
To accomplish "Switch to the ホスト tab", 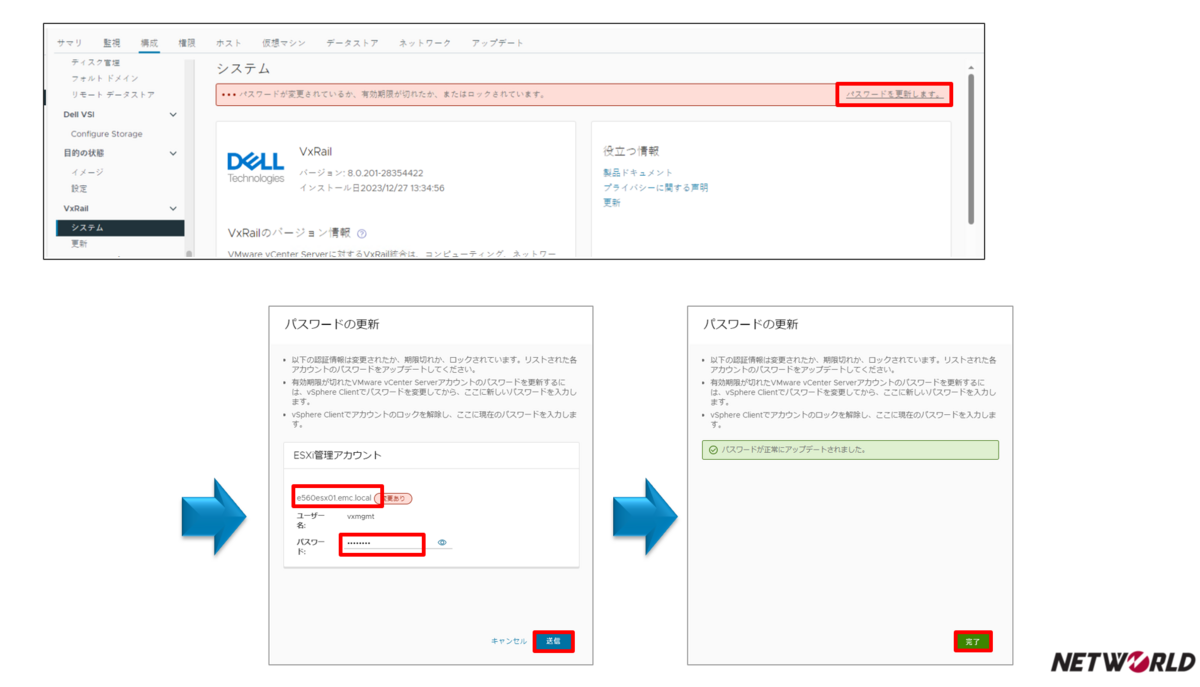I will point(228,43).
